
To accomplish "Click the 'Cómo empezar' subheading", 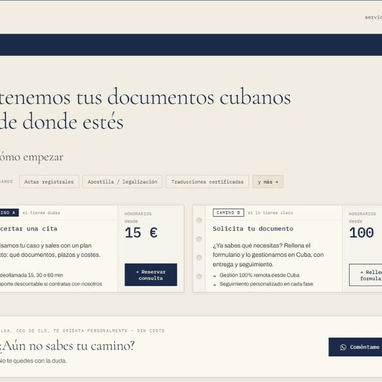I will (x=31, y=157).
